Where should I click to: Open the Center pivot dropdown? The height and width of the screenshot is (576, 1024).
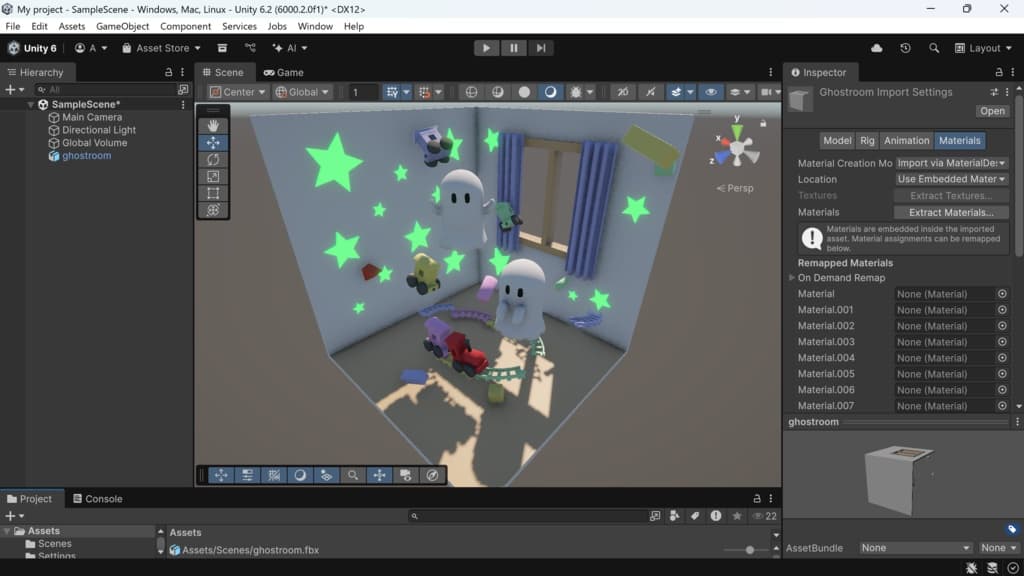point(238,92)
